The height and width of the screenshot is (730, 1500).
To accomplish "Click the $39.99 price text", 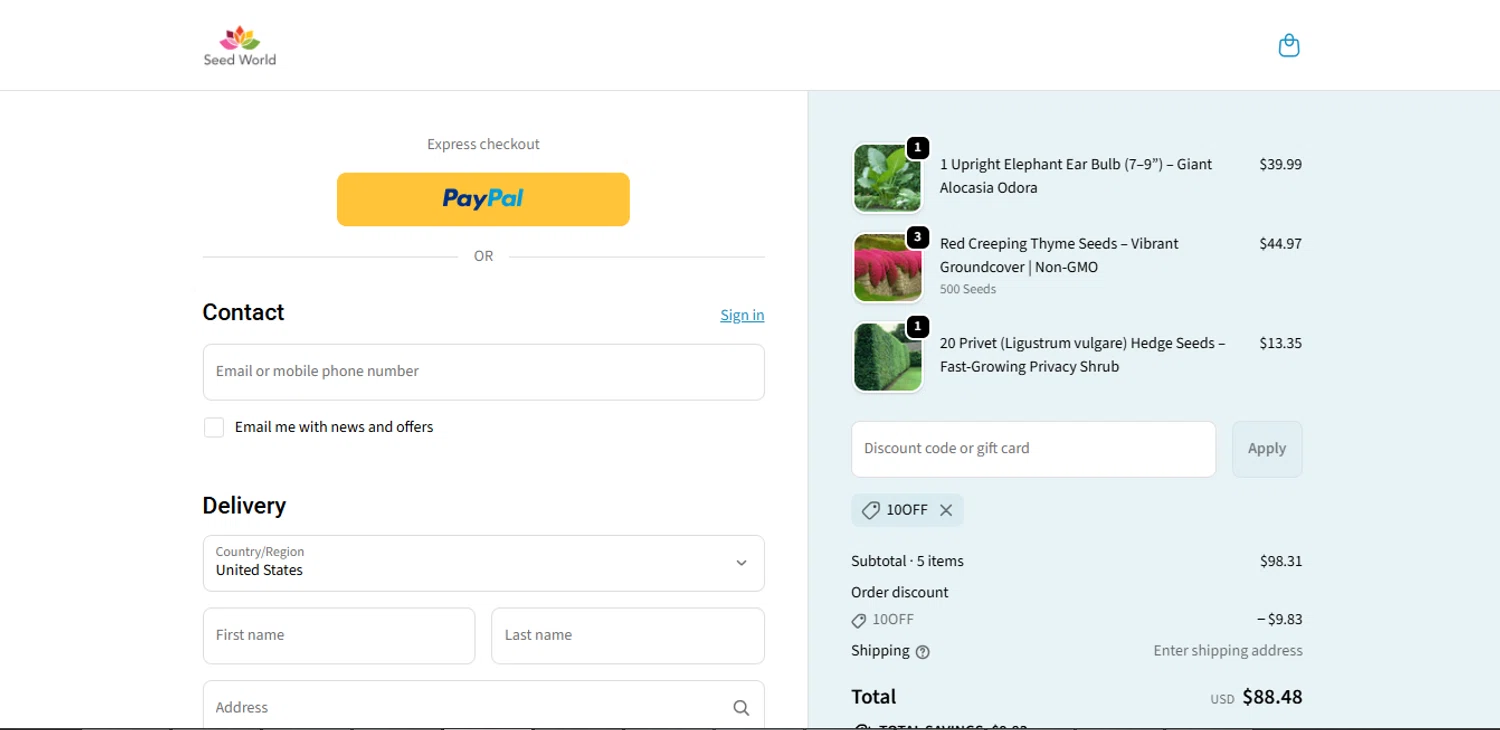I will pyautogui.click(x=1280, y=164).
